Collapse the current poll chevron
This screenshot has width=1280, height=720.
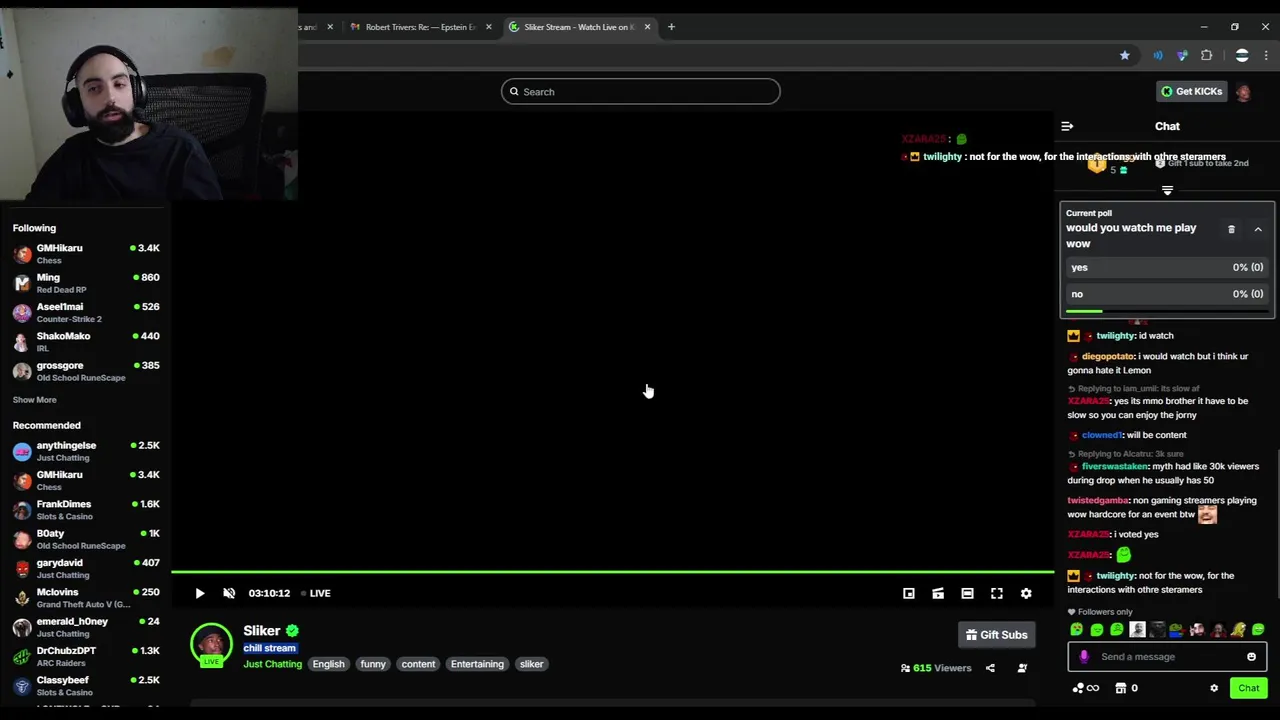pyautogui.click(x=1258, y=229)
